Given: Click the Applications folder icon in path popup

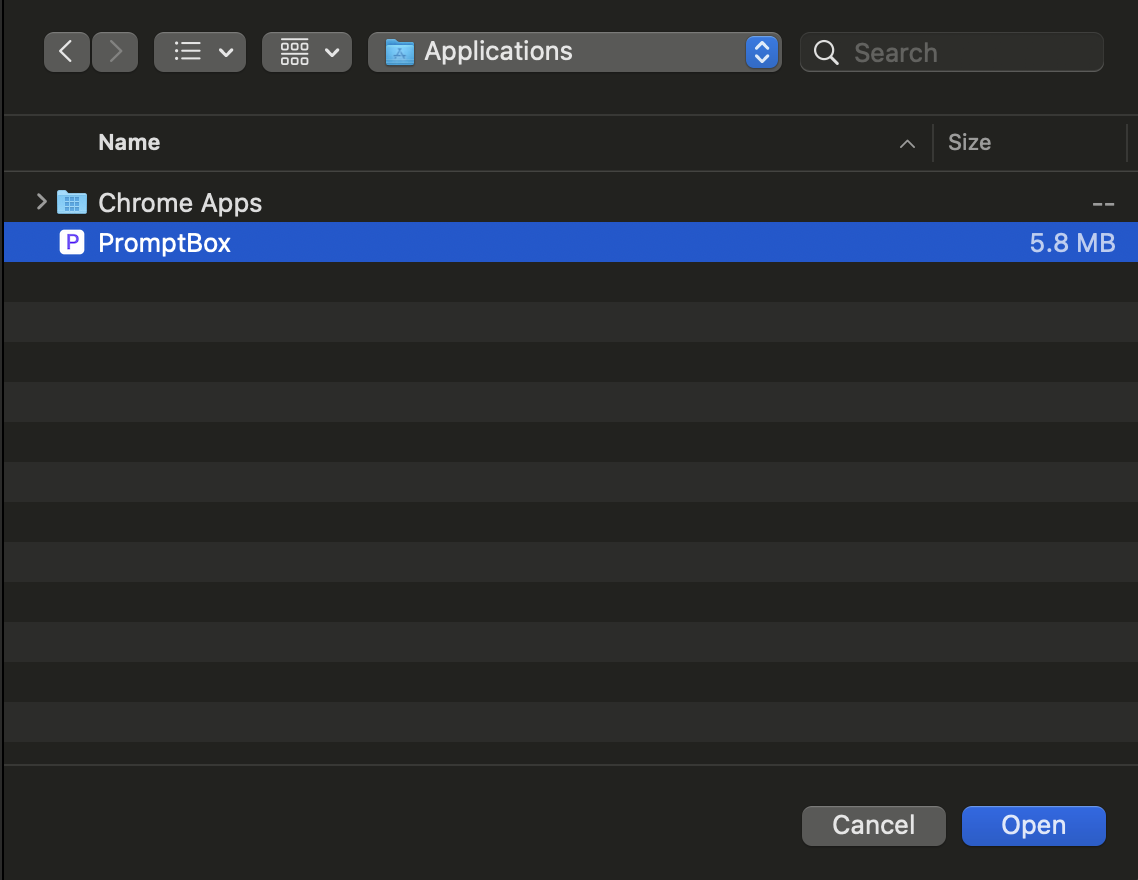Looking at the screenshot, I should 400,52.
